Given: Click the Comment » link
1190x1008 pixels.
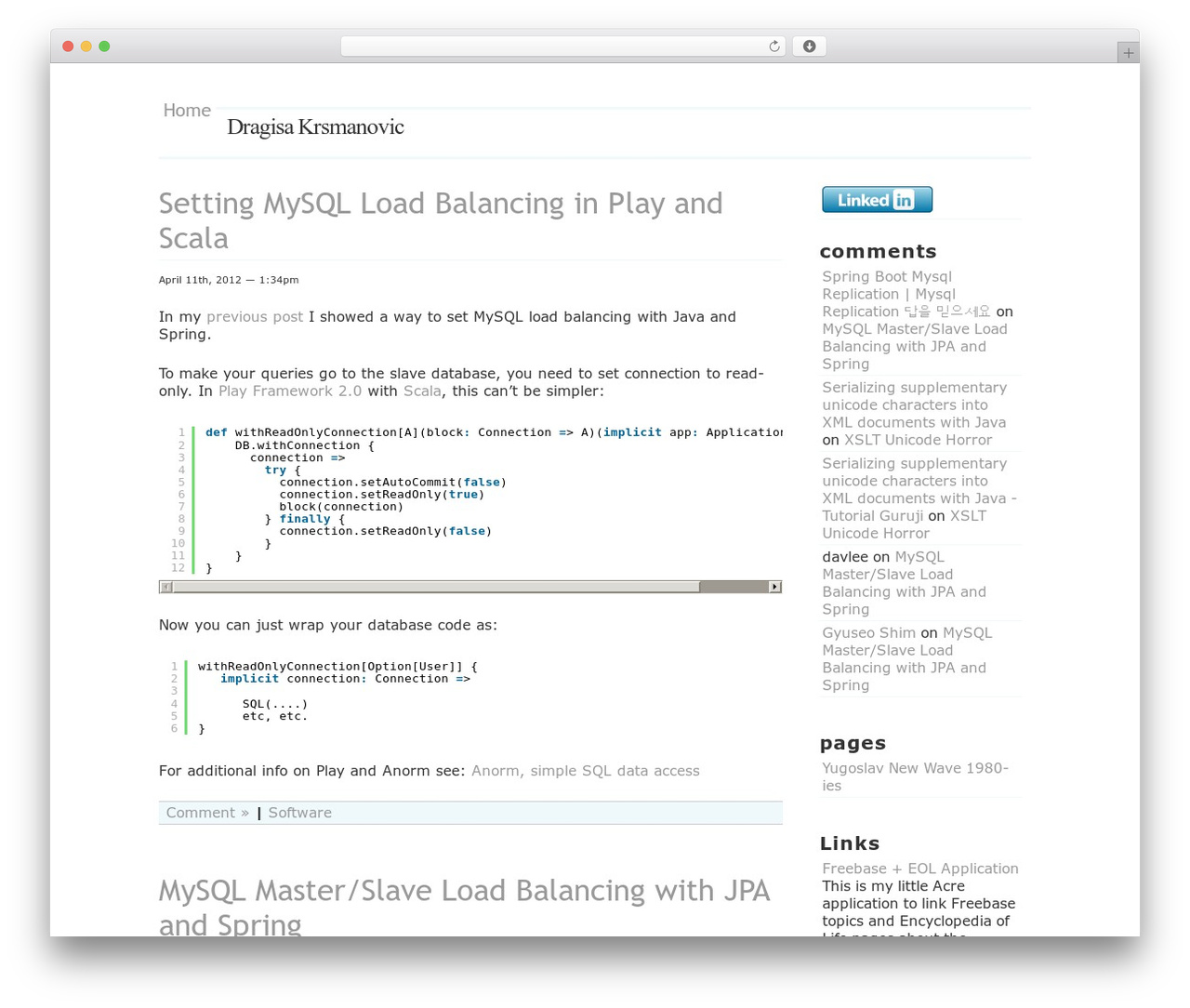Looking at the screenshot, I should [x=207, y=813].
